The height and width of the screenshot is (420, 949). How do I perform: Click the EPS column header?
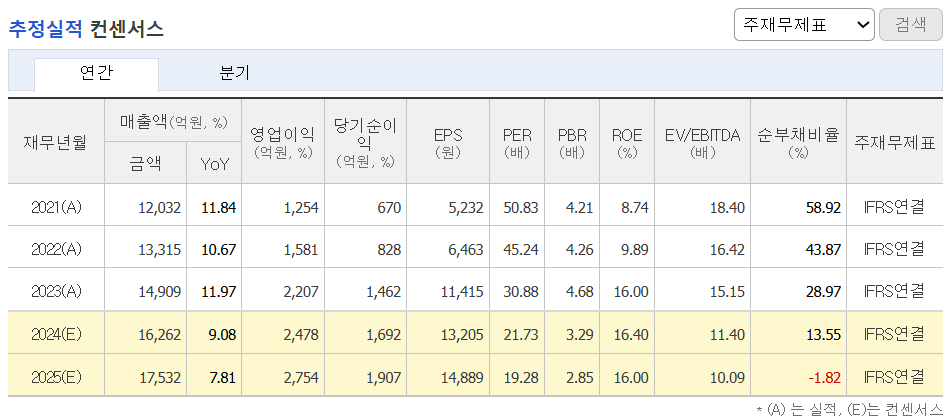(447, 142)
